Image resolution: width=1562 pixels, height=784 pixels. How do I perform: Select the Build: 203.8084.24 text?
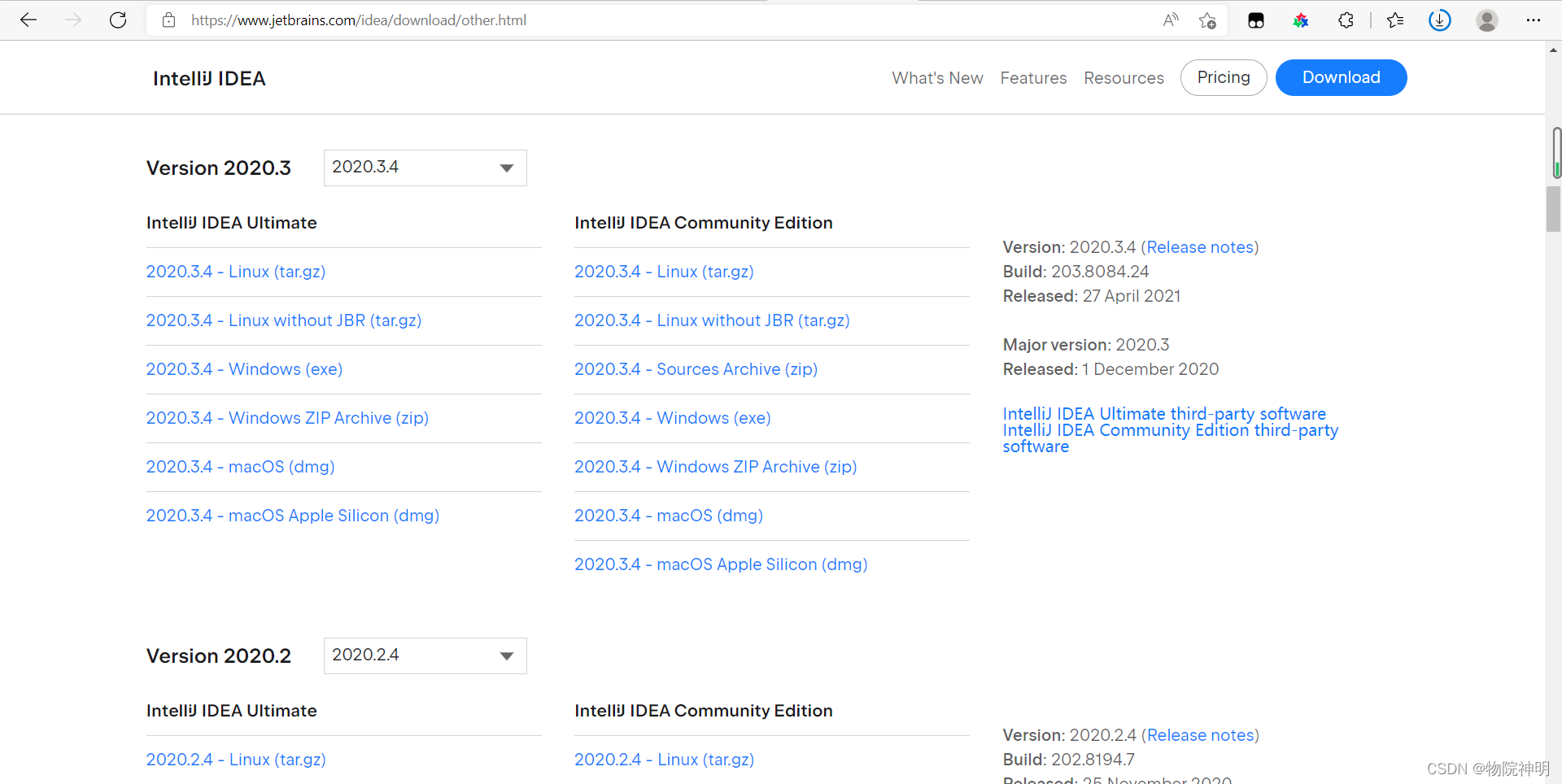(x=1076, y=272)
